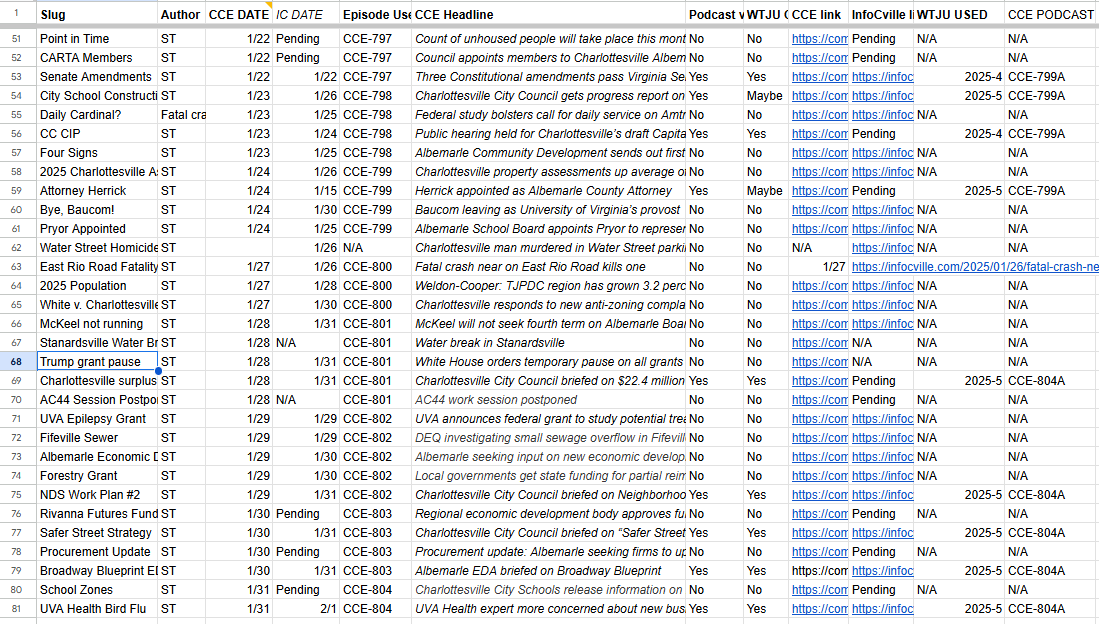Open the InfoCville link for Senate Amendments

click(882, 76)
